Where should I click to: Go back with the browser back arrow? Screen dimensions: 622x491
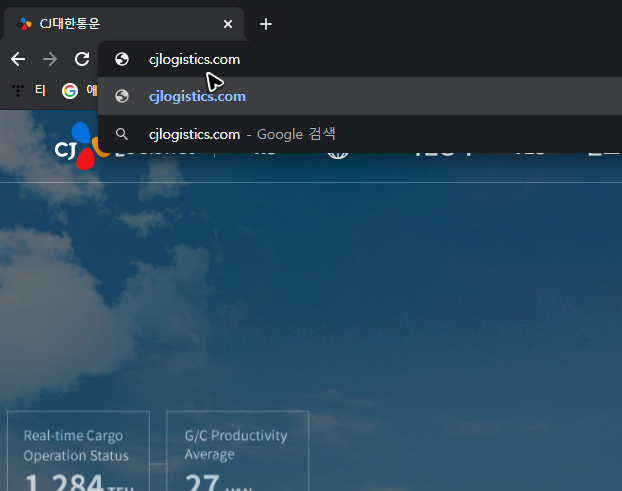(x=18, y=59)
